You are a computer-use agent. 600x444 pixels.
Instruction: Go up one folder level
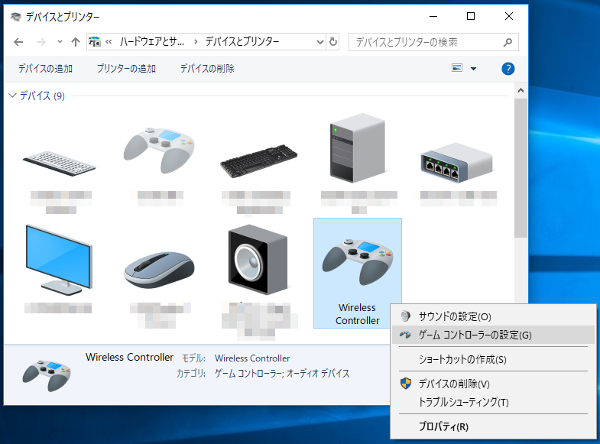76,42
